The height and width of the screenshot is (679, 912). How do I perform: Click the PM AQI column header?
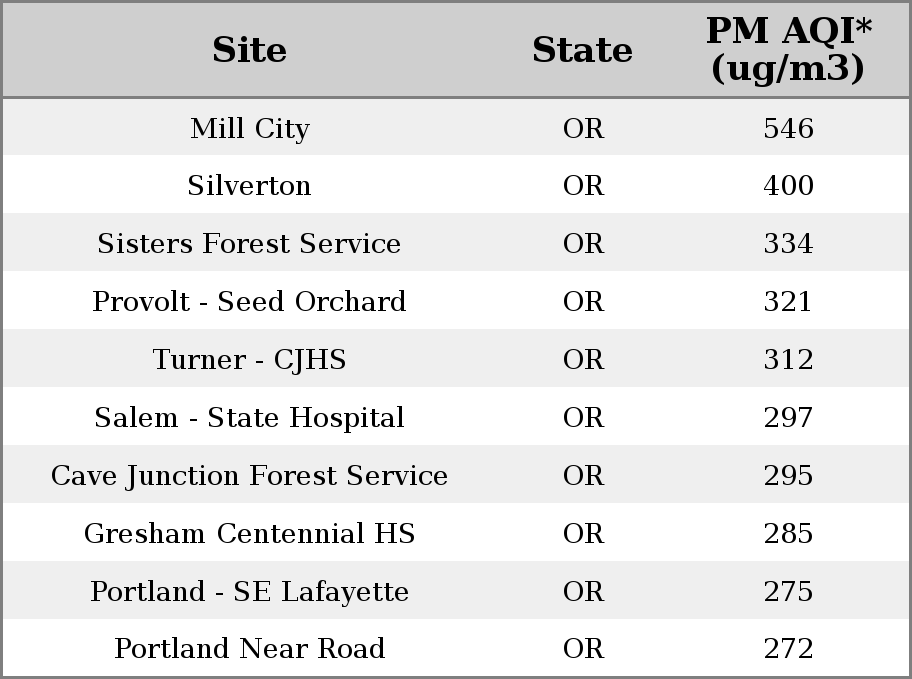coord(788,49)
